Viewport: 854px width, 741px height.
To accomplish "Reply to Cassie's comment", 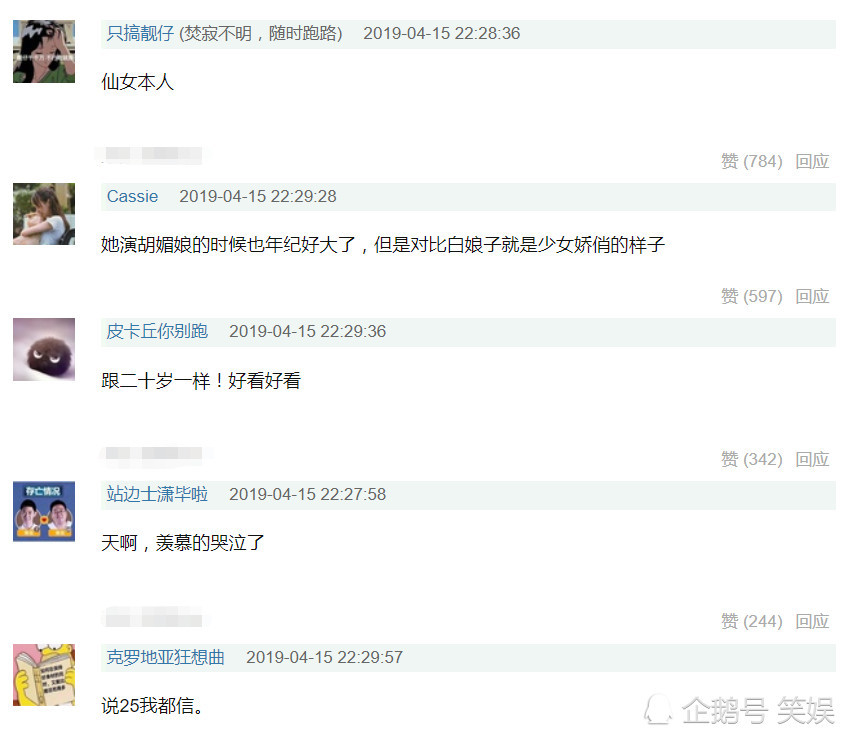I will 812,296.
